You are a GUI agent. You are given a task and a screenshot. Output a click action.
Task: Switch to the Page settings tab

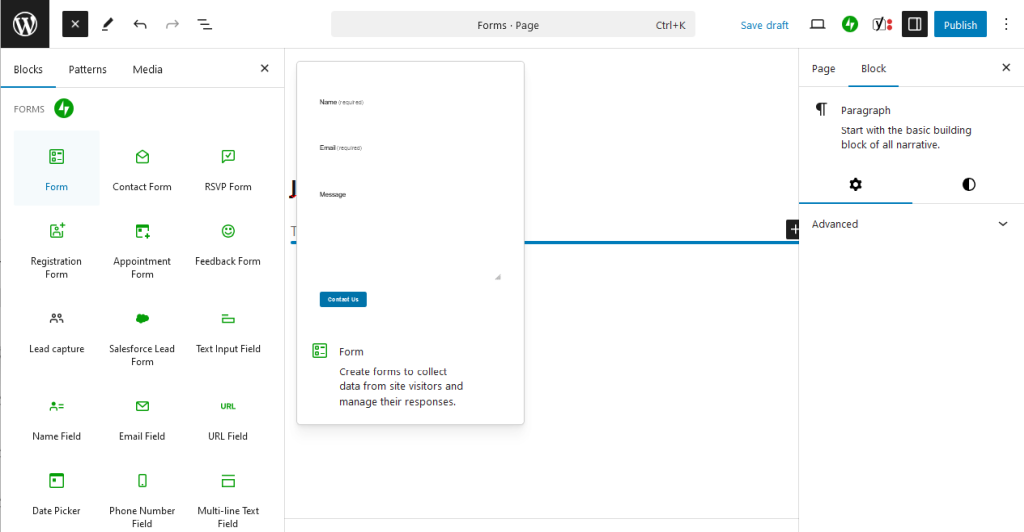pos(824,69)
